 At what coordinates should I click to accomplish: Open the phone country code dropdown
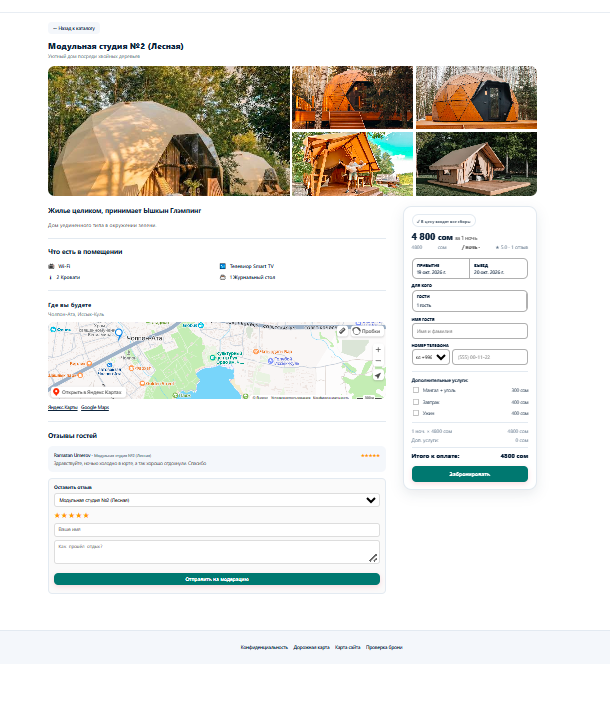431,357
